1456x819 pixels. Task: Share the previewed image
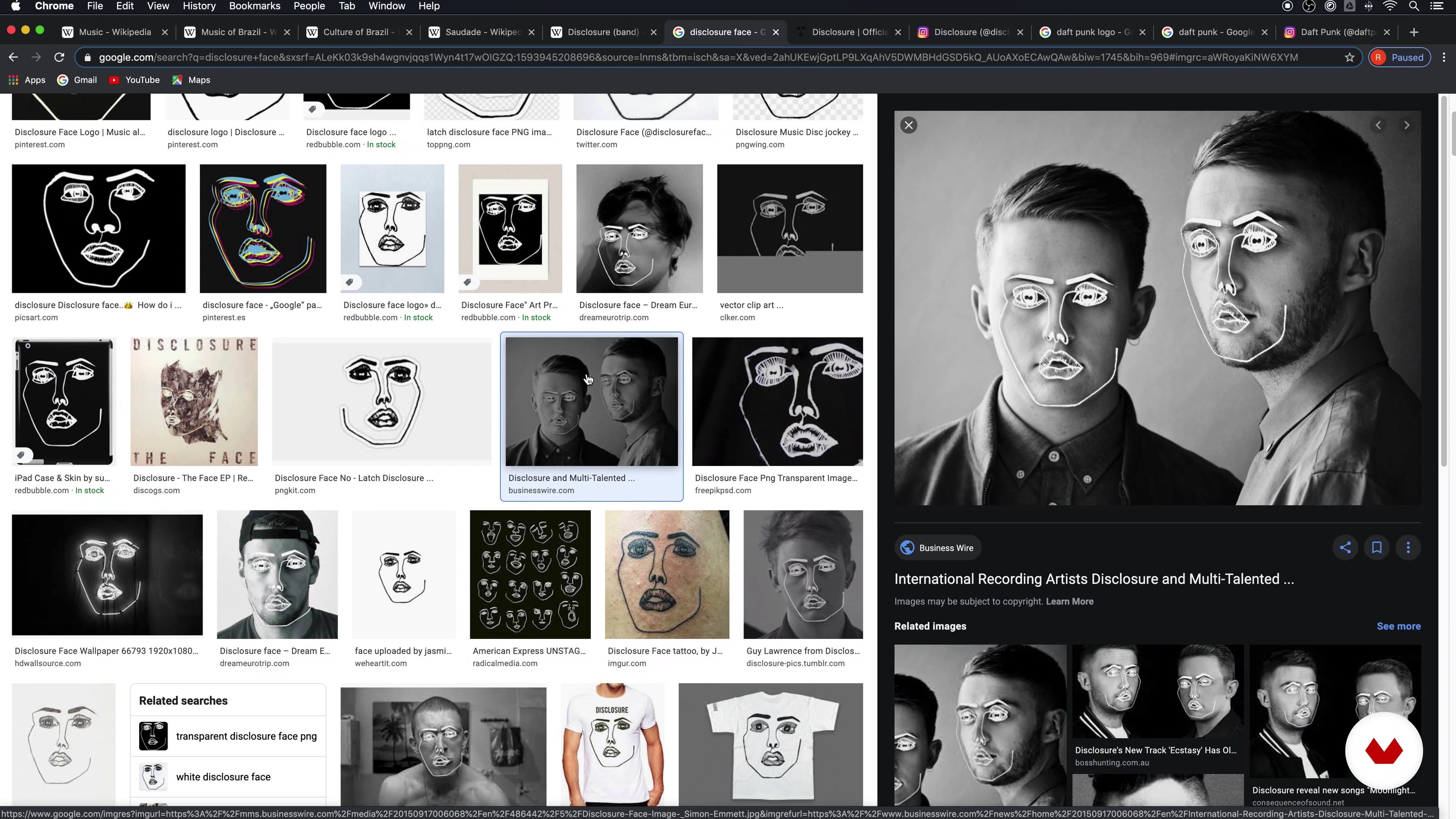(x=1345, y=547)
